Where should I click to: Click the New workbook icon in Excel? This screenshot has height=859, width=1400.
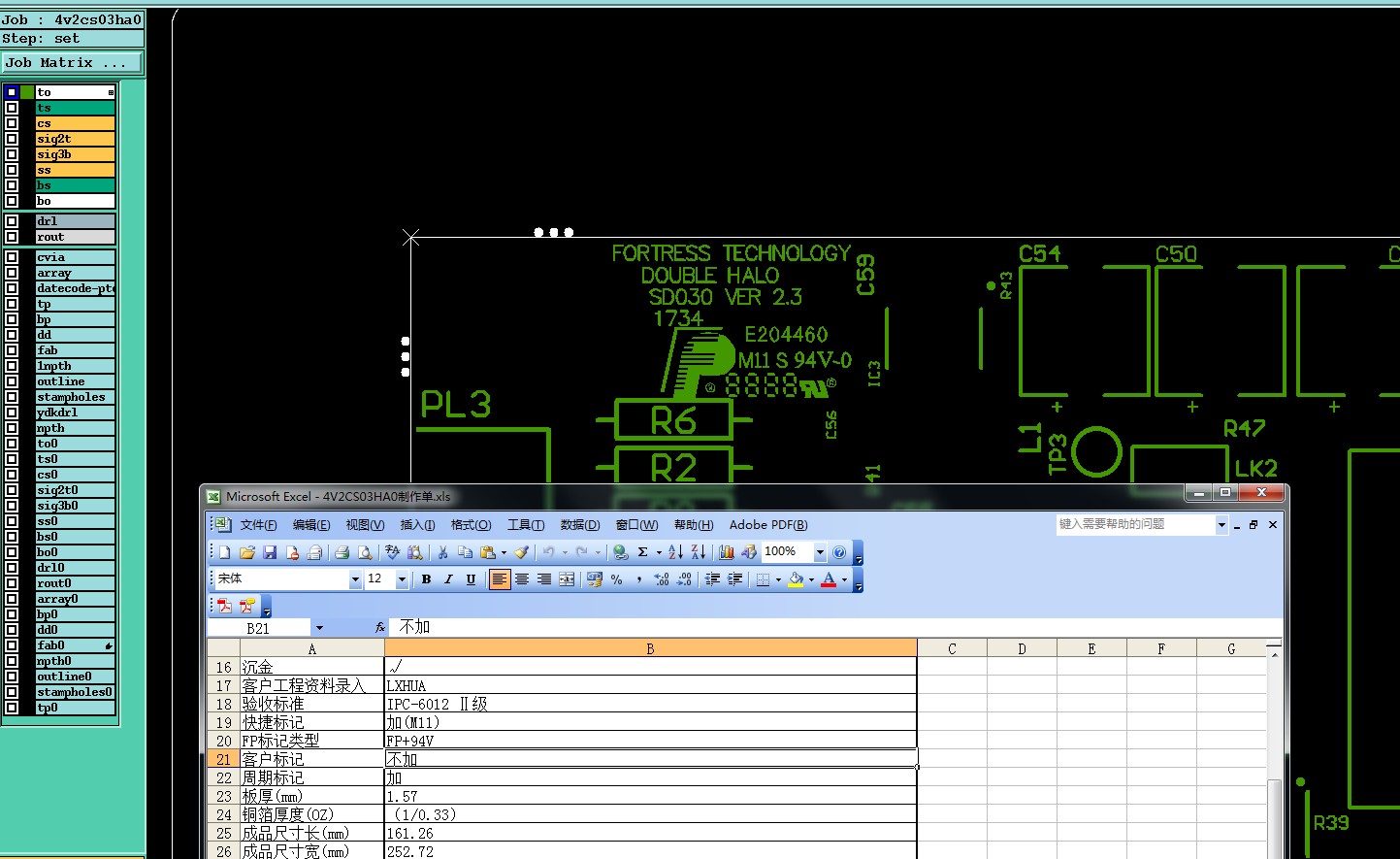point(225,552)
